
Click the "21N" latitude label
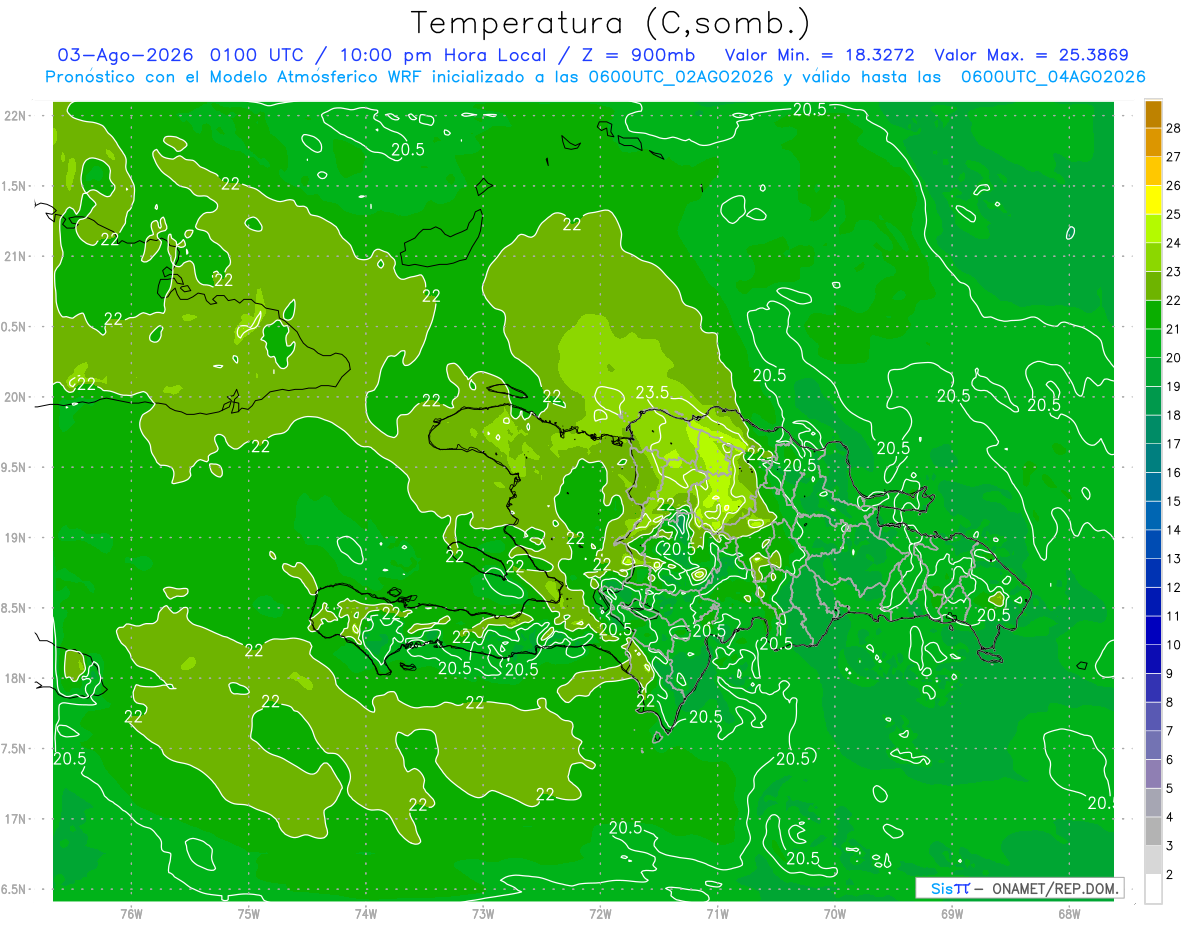click(14, 257)
